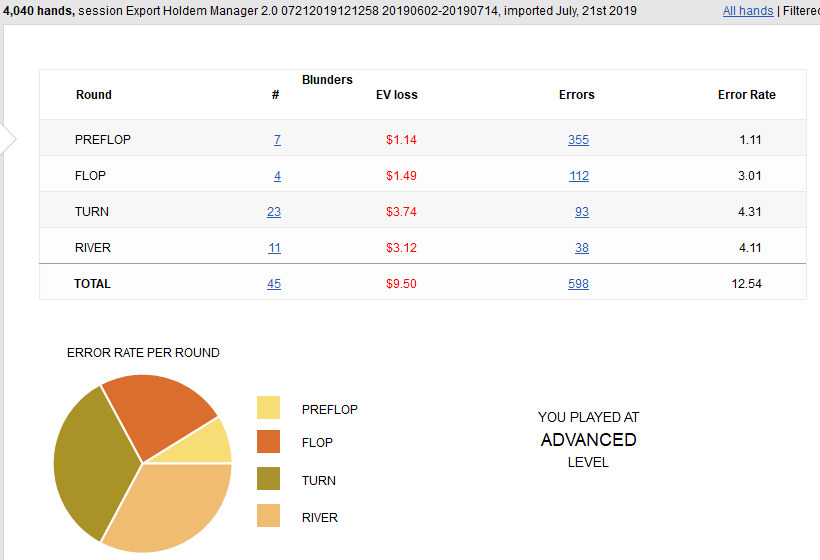Open the 45 total blunders link
The image size is (820, 560).
tap(274, 284)
